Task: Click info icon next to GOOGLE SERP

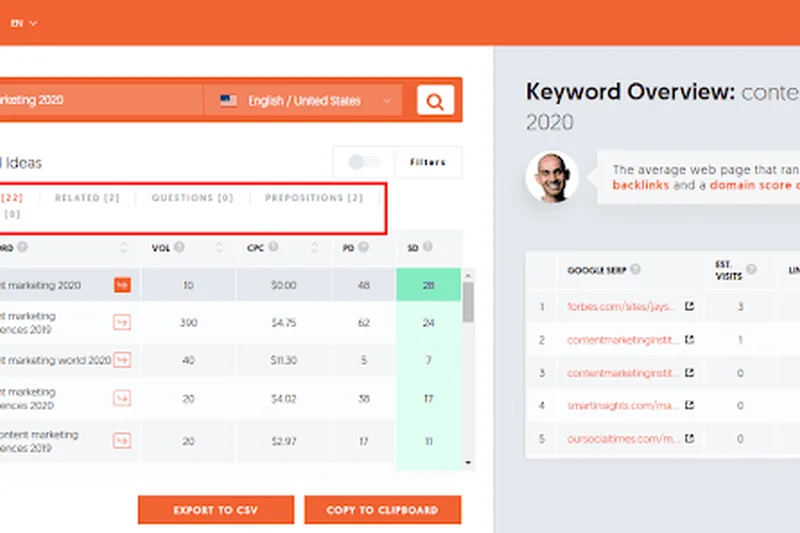Action: 634,269
